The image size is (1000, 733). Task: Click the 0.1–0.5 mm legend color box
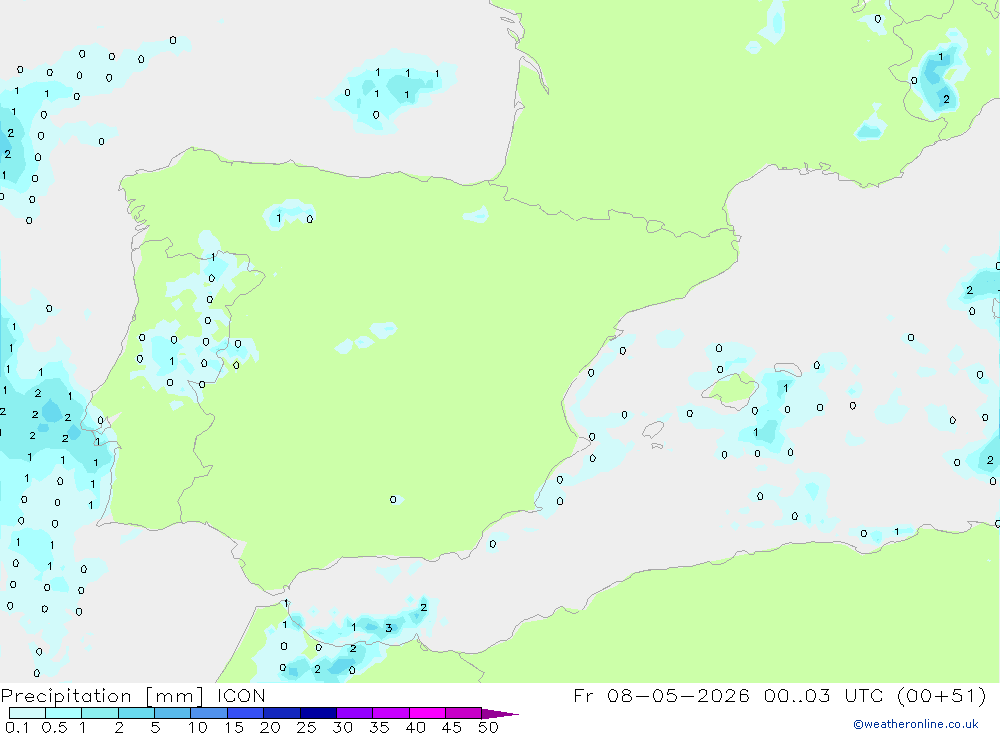click(27, 713)
